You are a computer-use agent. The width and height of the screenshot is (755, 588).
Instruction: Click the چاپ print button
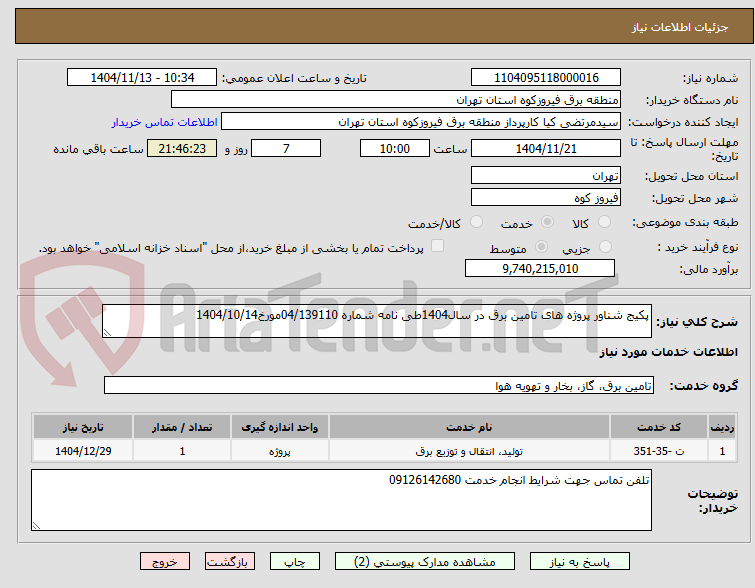[x=295, y=562]
